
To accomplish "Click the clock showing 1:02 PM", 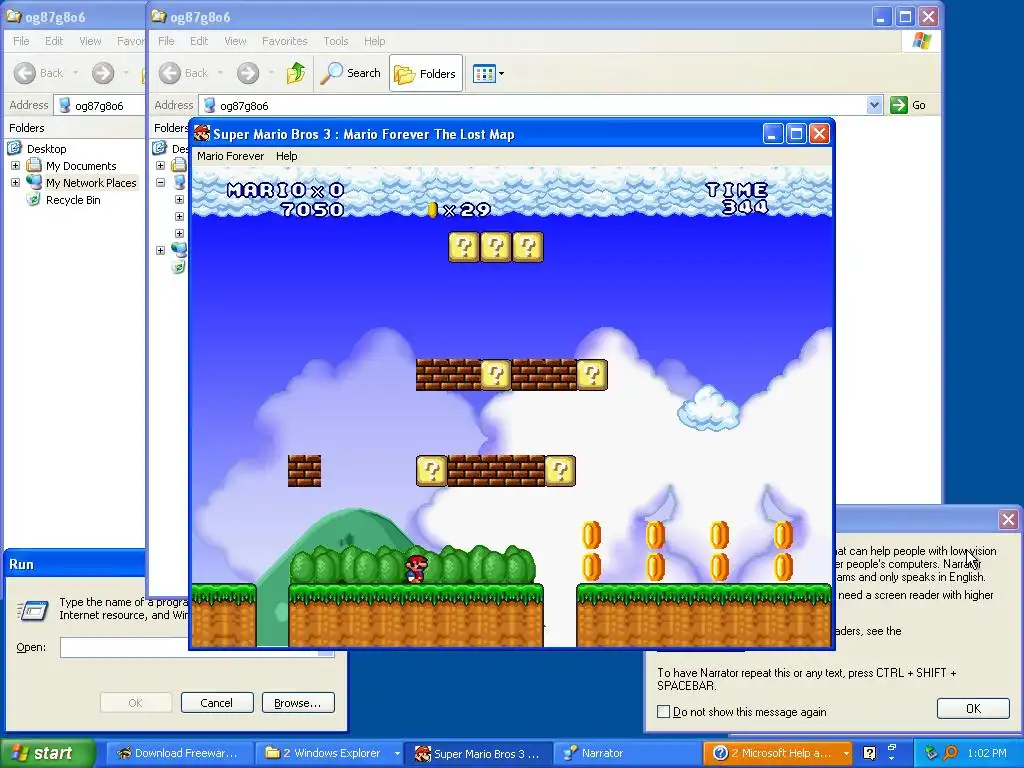I will (x=987, y=753).
